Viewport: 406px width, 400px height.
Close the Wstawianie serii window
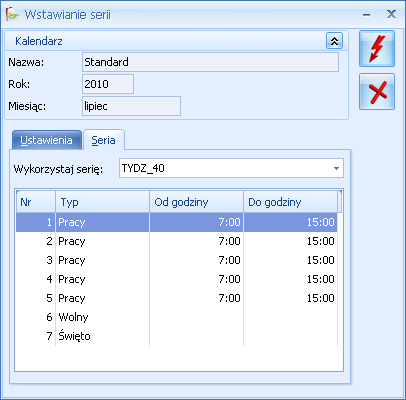[x=391, y=14]
